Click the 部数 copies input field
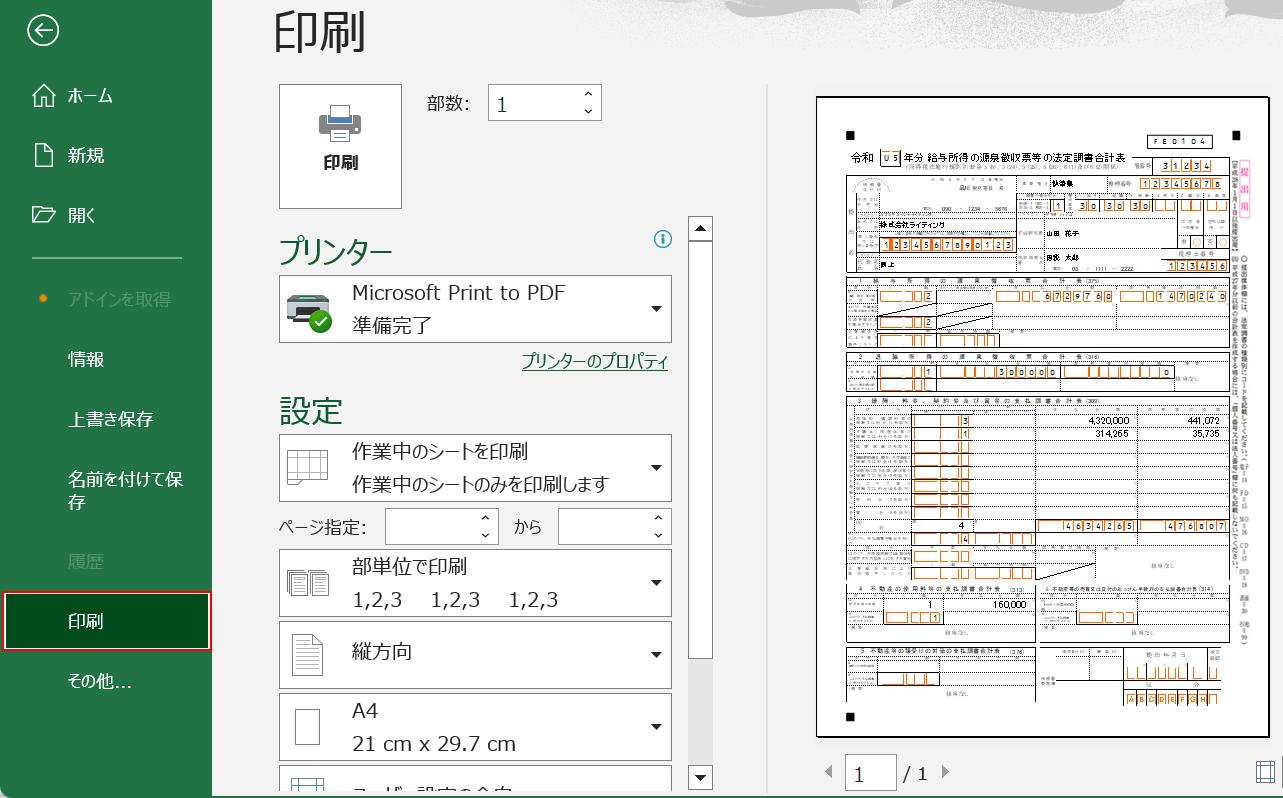 533,104
